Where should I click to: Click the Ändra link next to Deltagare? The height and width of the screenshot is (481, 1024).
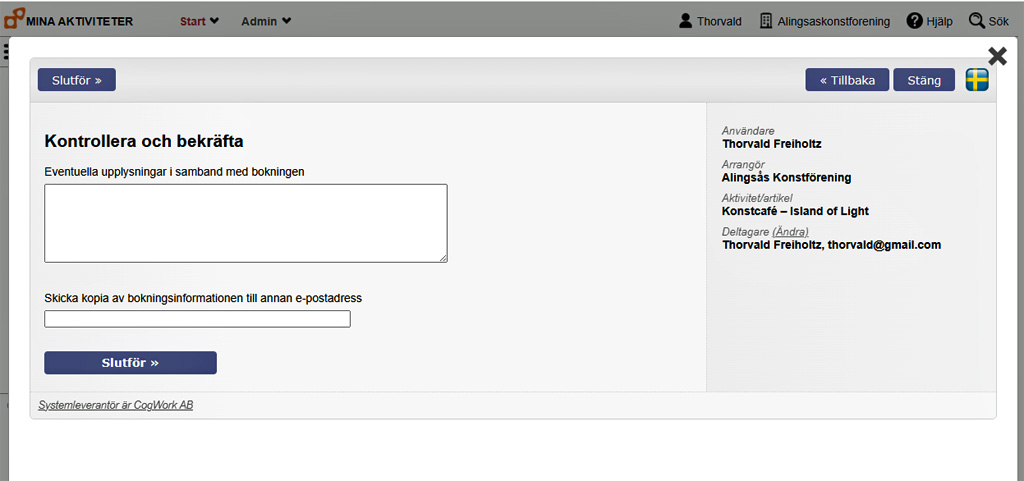coord(790,232)
